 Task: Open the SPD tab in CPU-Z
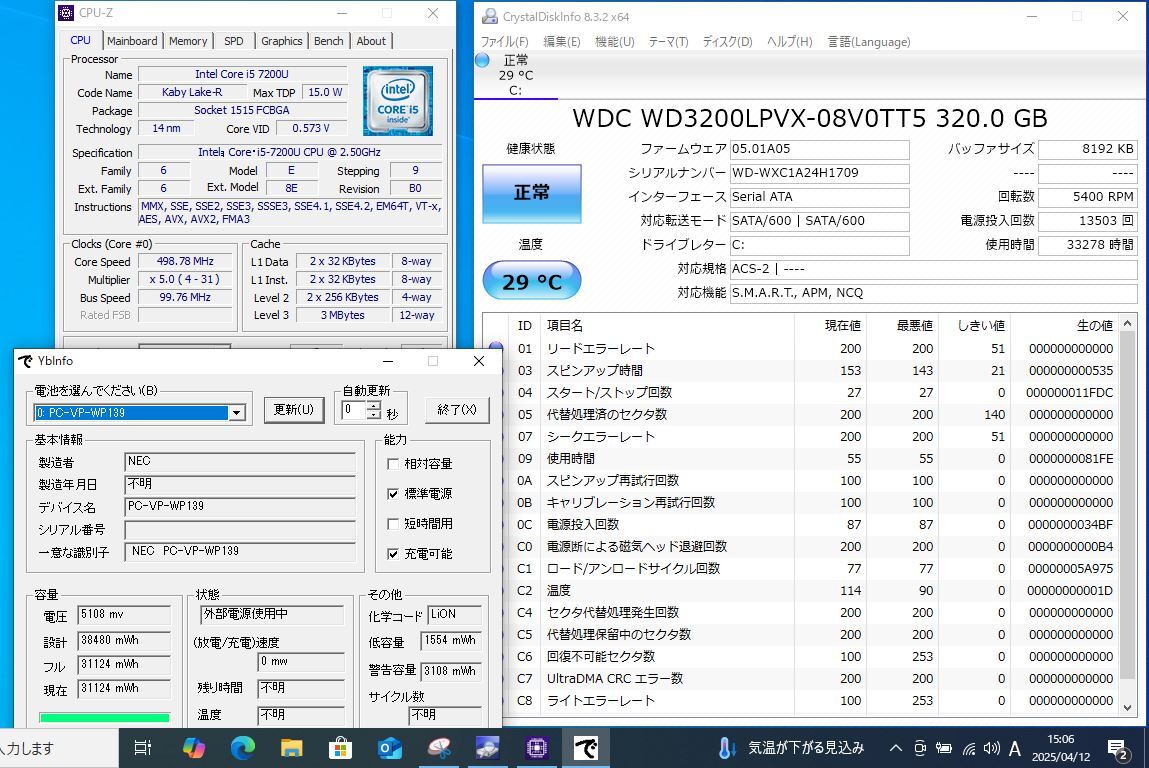pos(234,41)
